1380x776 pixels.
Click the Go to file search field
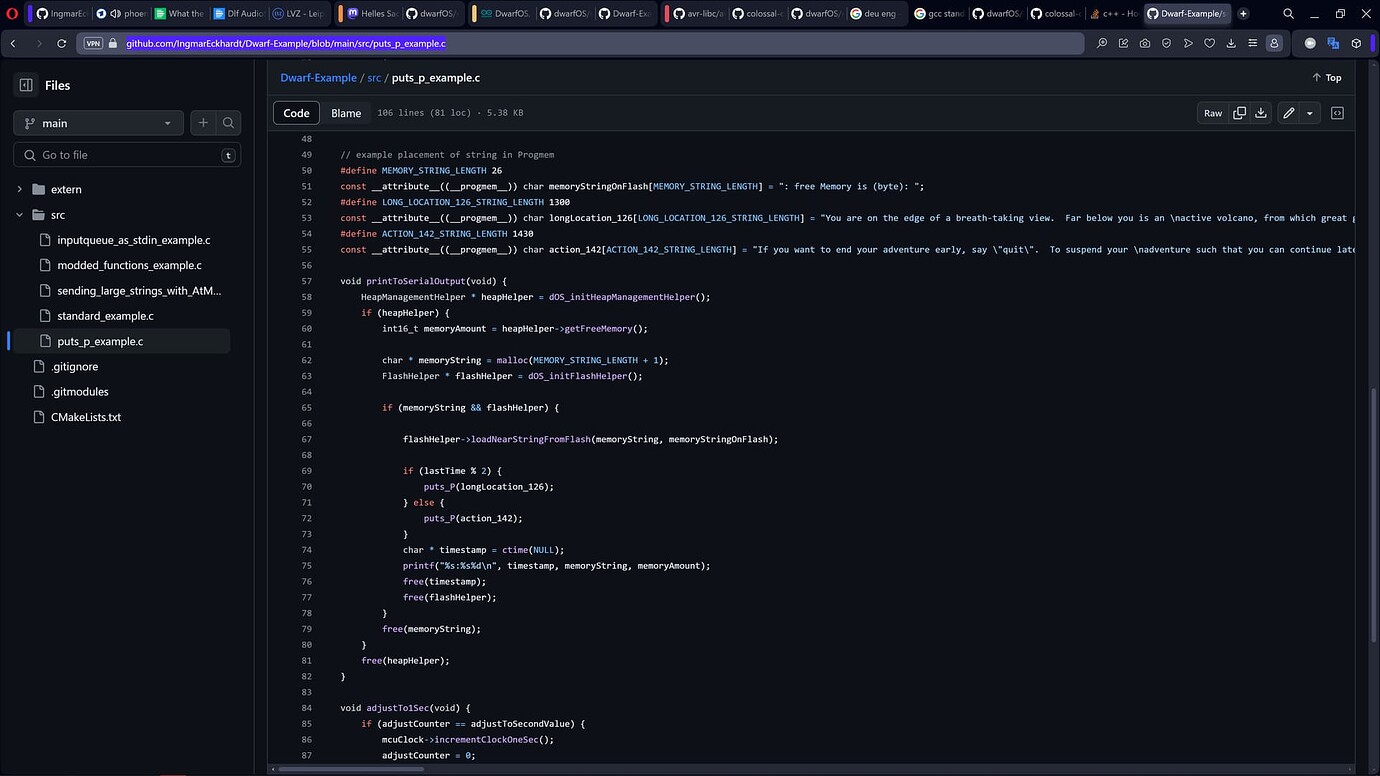[127, 155]
